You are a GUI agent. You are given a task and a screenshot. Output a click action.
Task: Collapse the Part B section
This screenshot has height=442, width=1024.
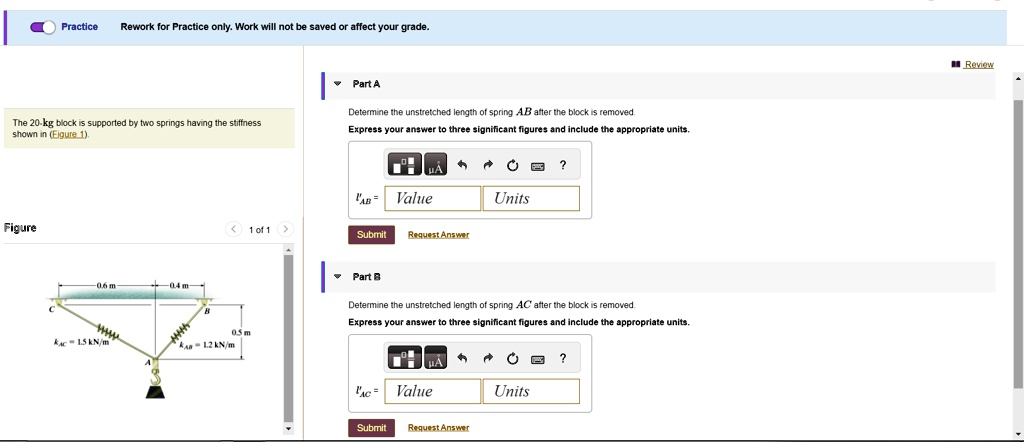coord(337,277)
